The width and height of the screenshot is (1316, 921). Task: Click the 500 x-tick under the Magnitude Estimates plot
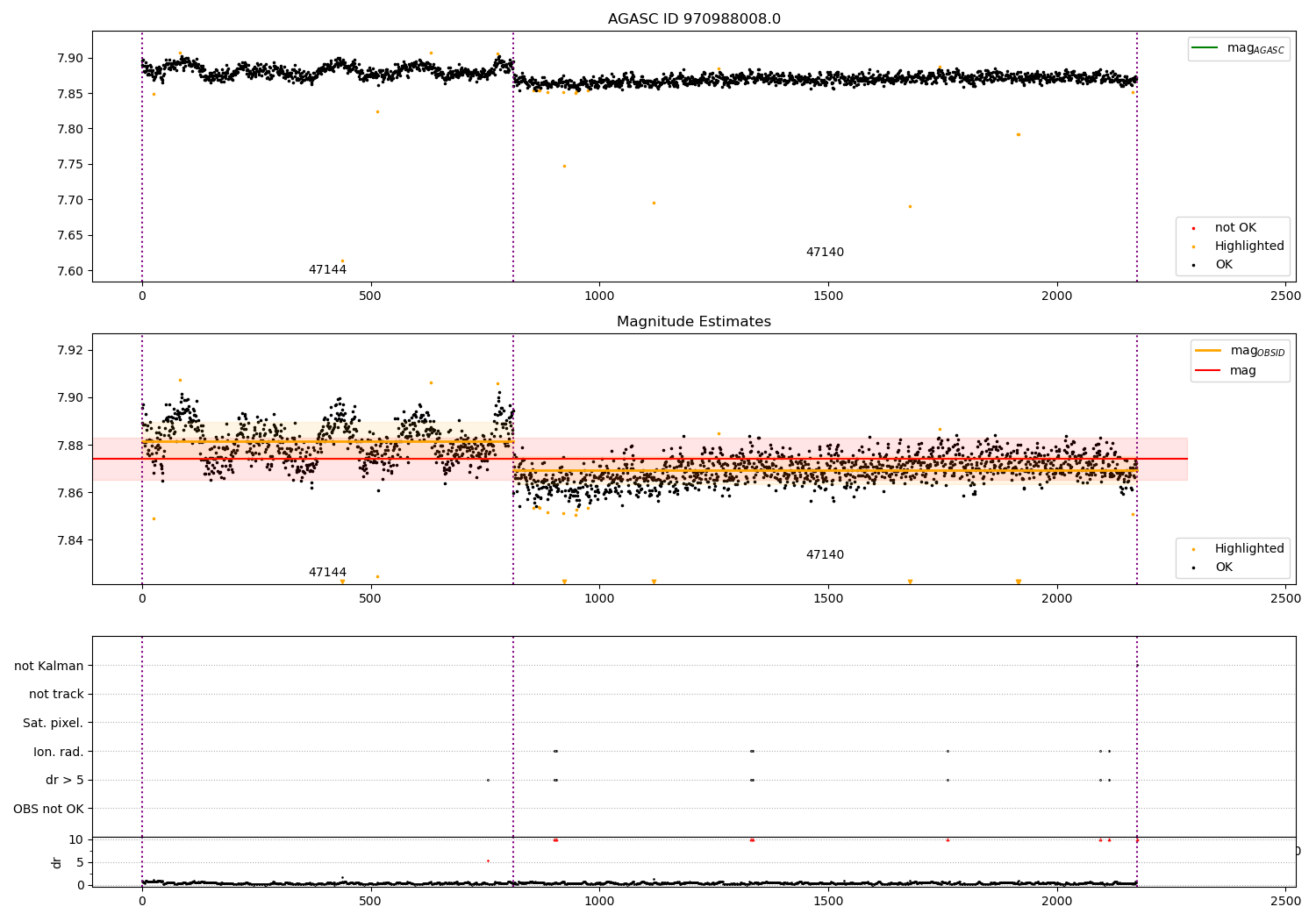371,598
